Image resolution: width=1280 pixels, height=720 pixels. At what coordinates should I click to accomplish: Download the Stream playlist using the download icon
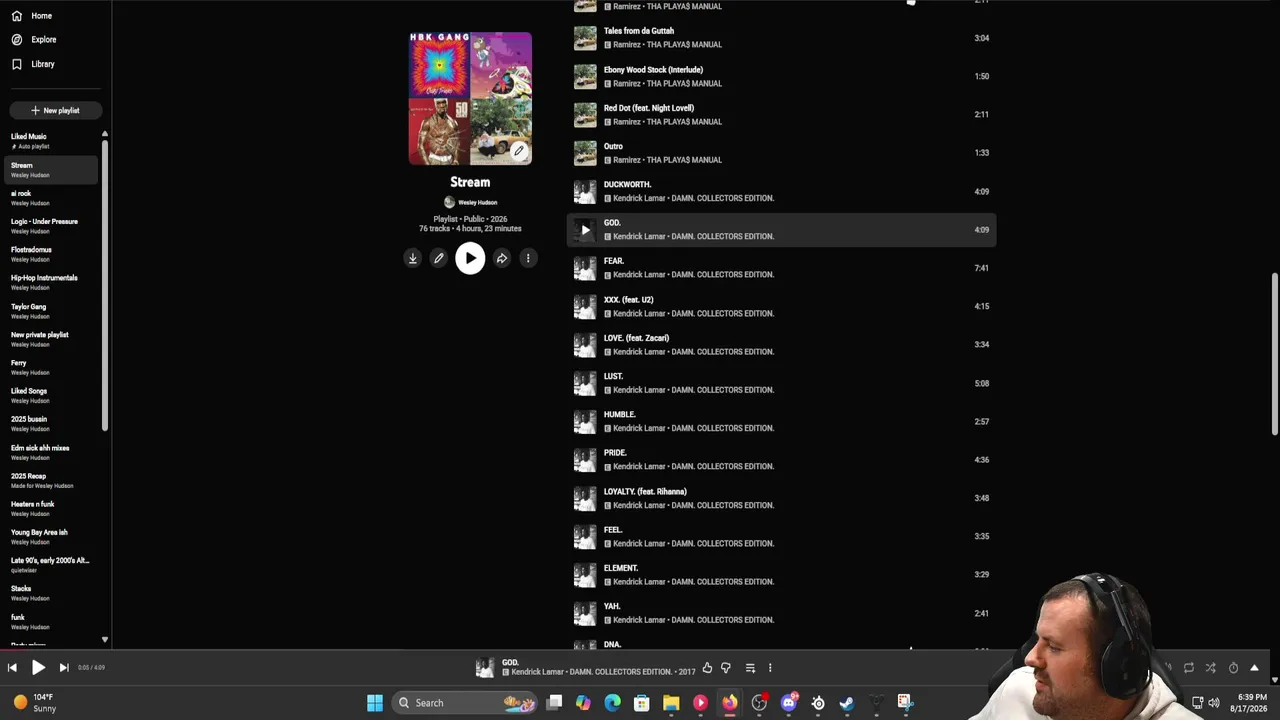(412, 258)
